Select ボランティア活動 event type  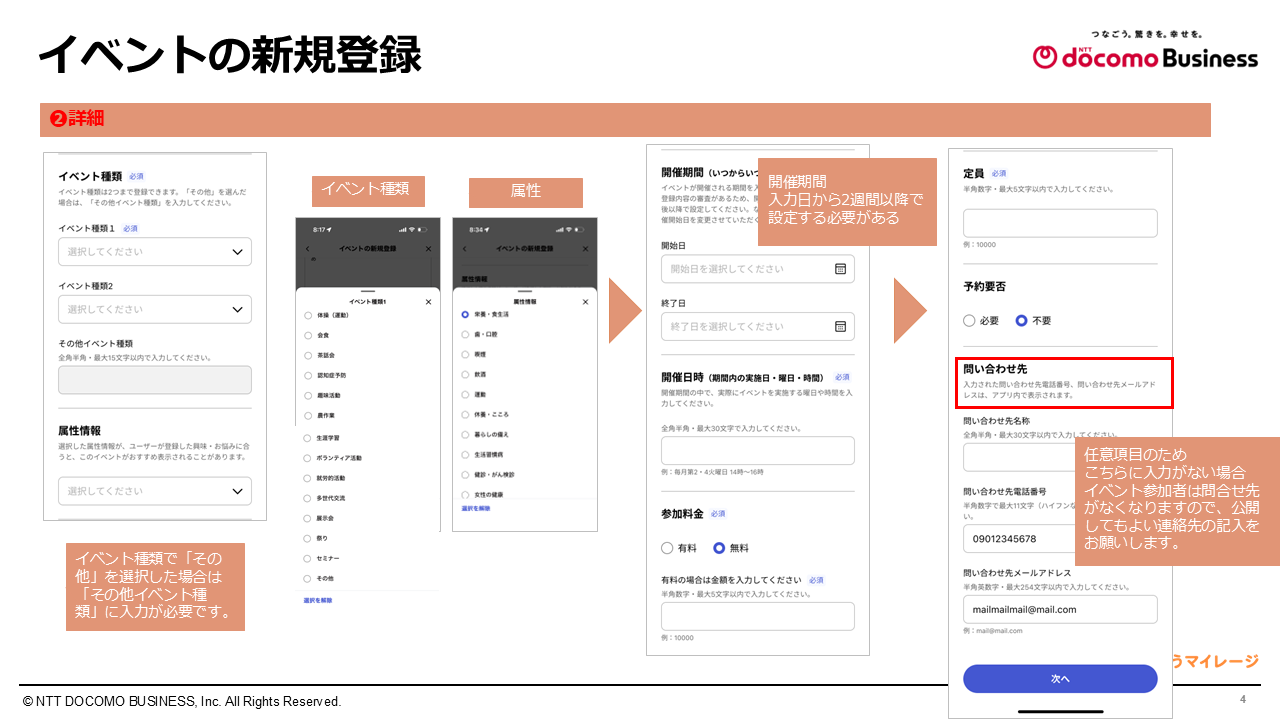pyautogui.click(x=308, y=458)
